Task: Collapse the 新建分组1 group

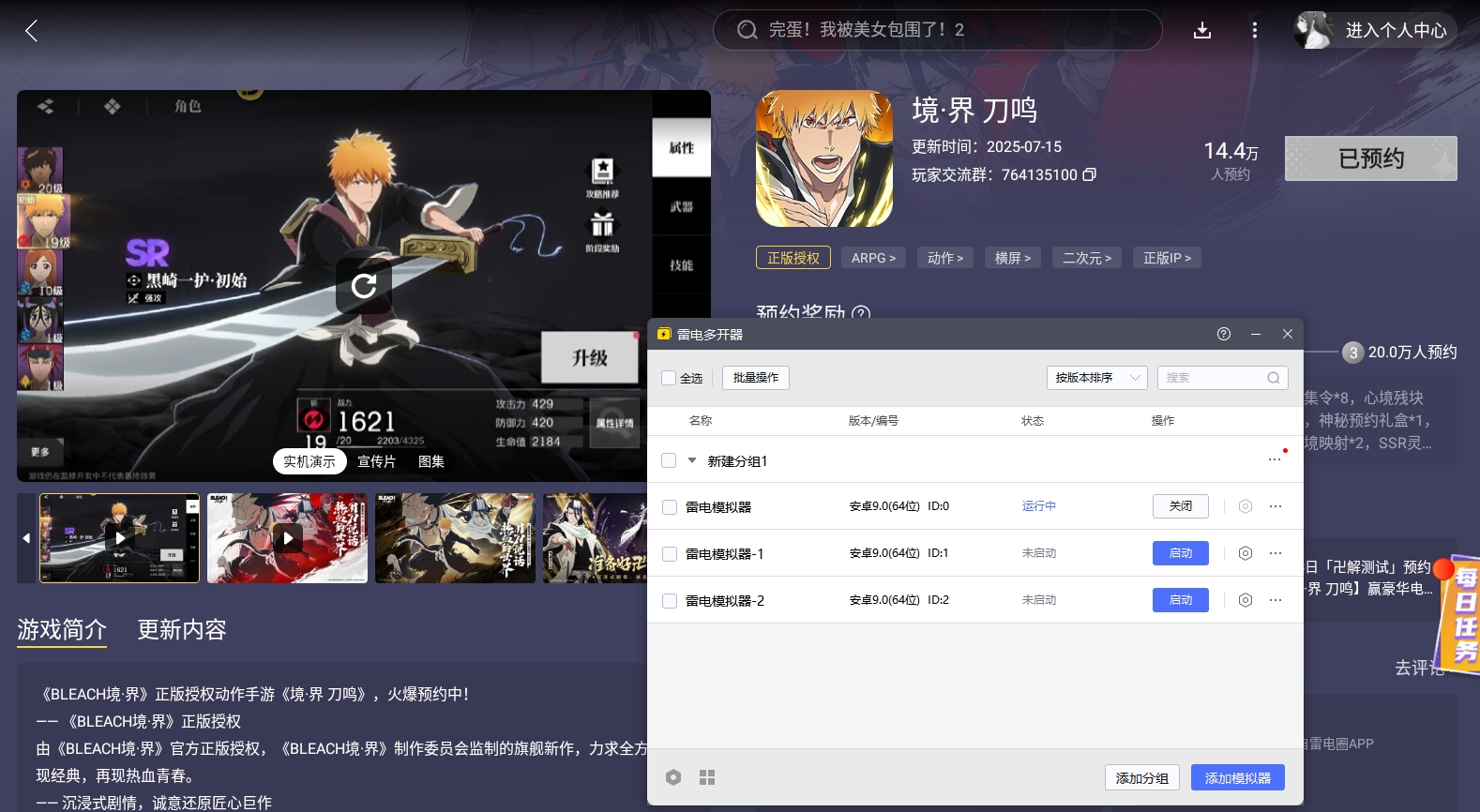Action: pos(692,460)
